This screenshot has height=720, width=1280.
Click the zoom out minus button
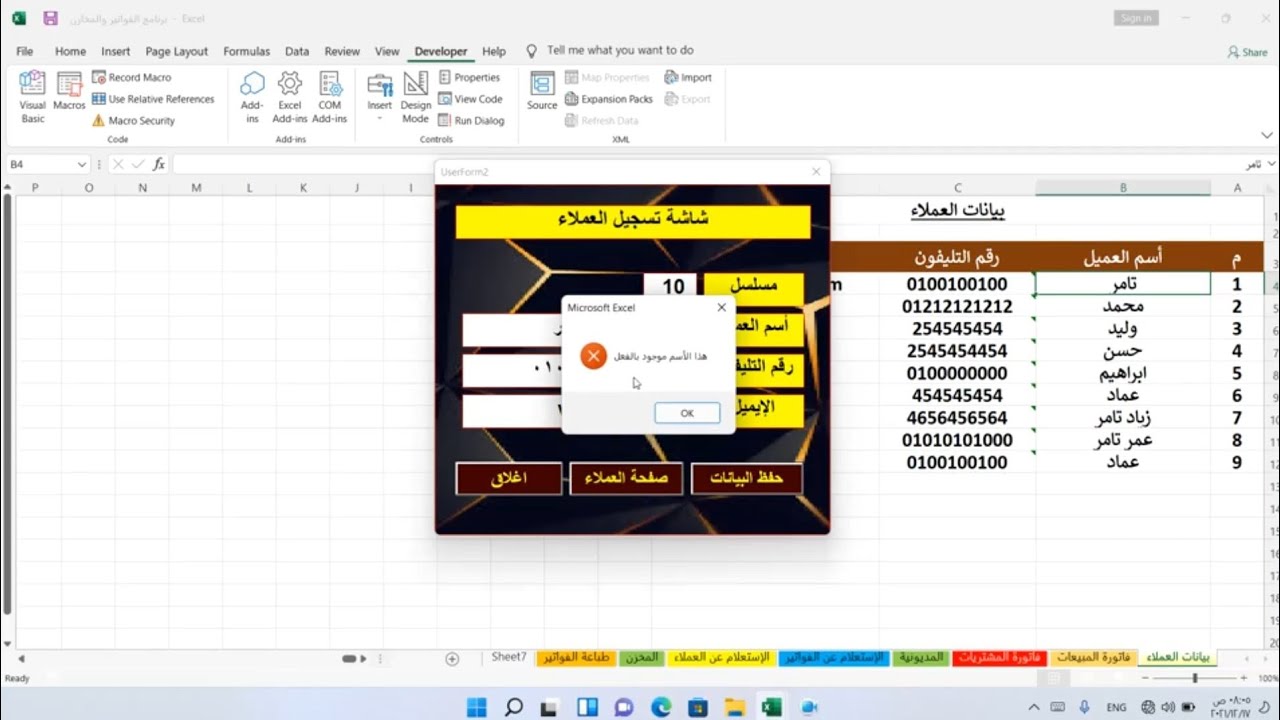point(1146,678)
